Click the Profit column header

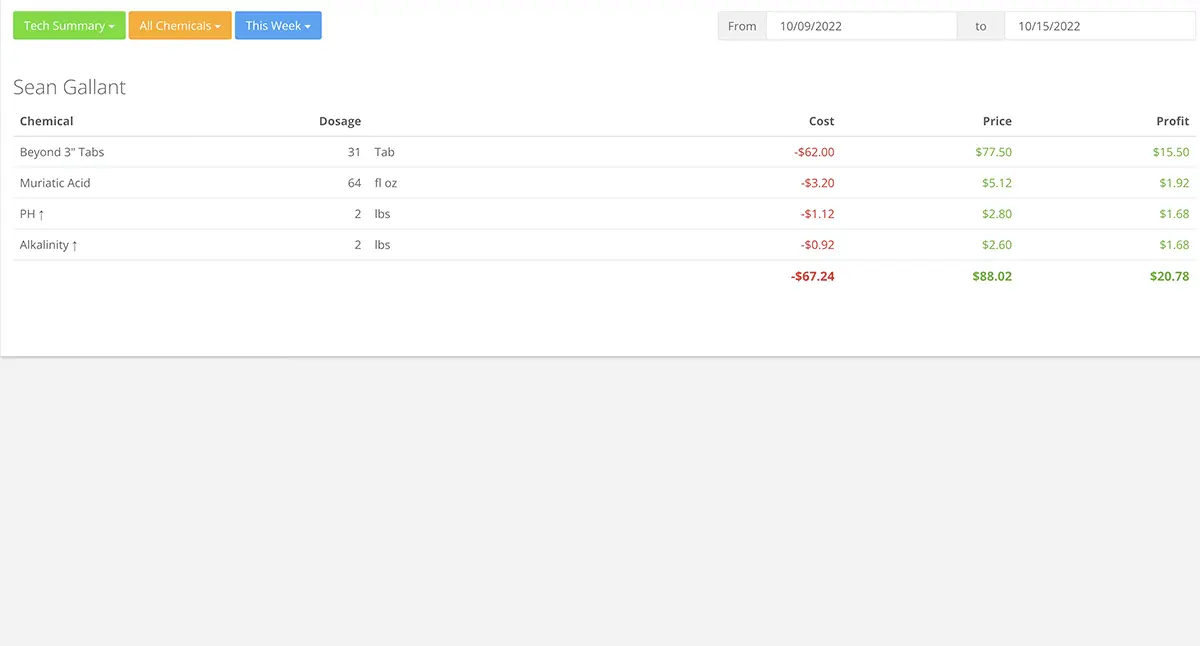tap(1173, 121)
